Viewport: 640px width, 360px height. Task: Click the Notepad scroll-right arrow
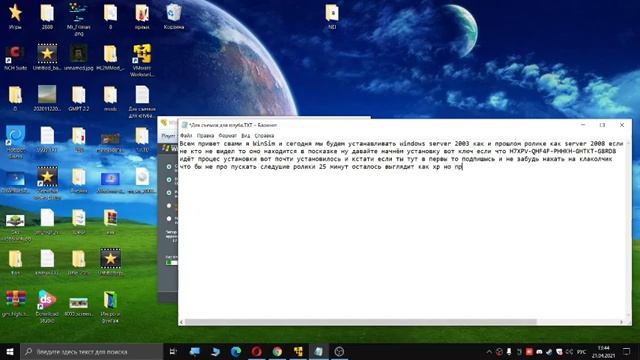[622, 322]
